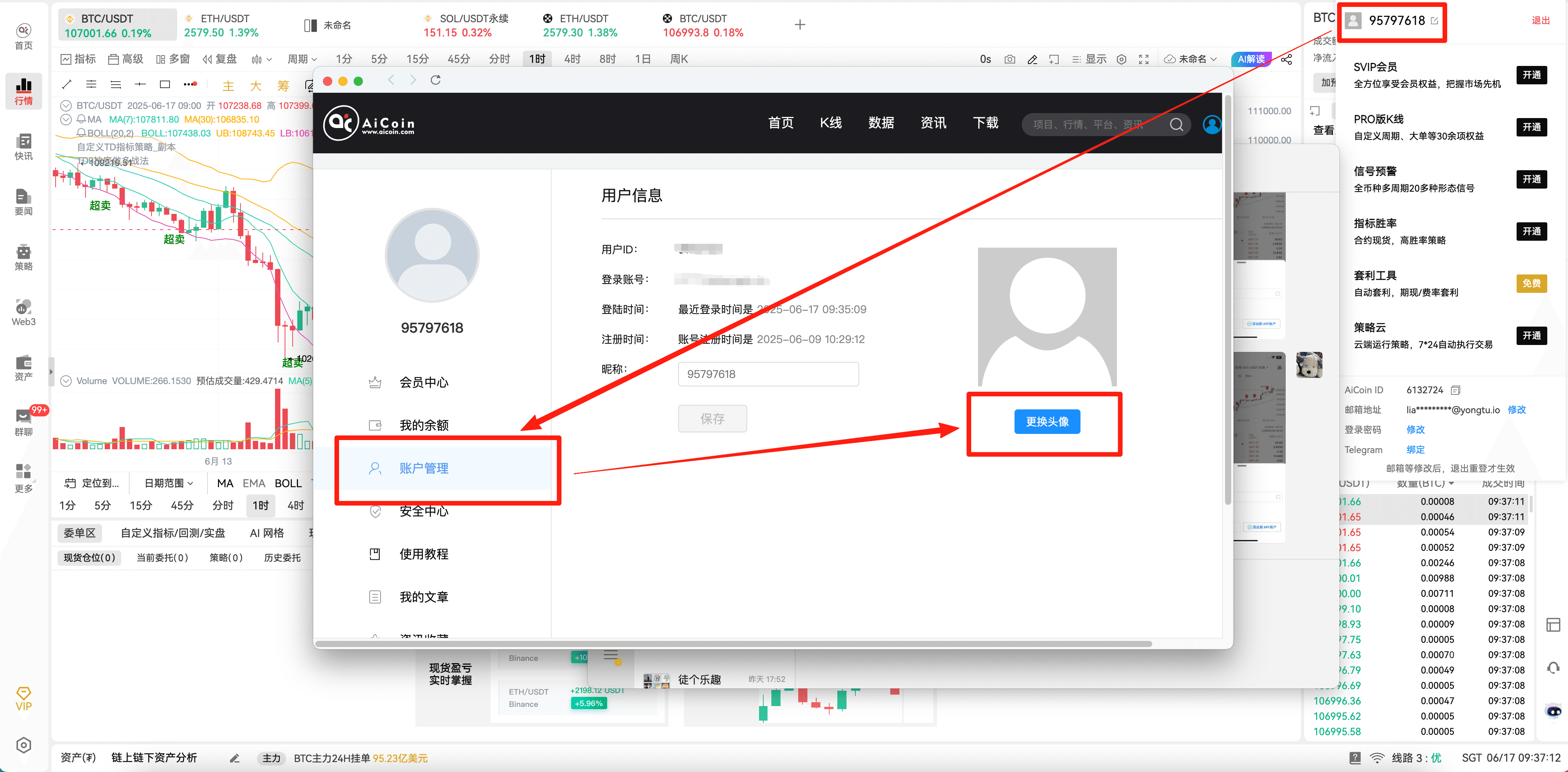Copy the AiCoin ID 6132724

(1455, 390)
